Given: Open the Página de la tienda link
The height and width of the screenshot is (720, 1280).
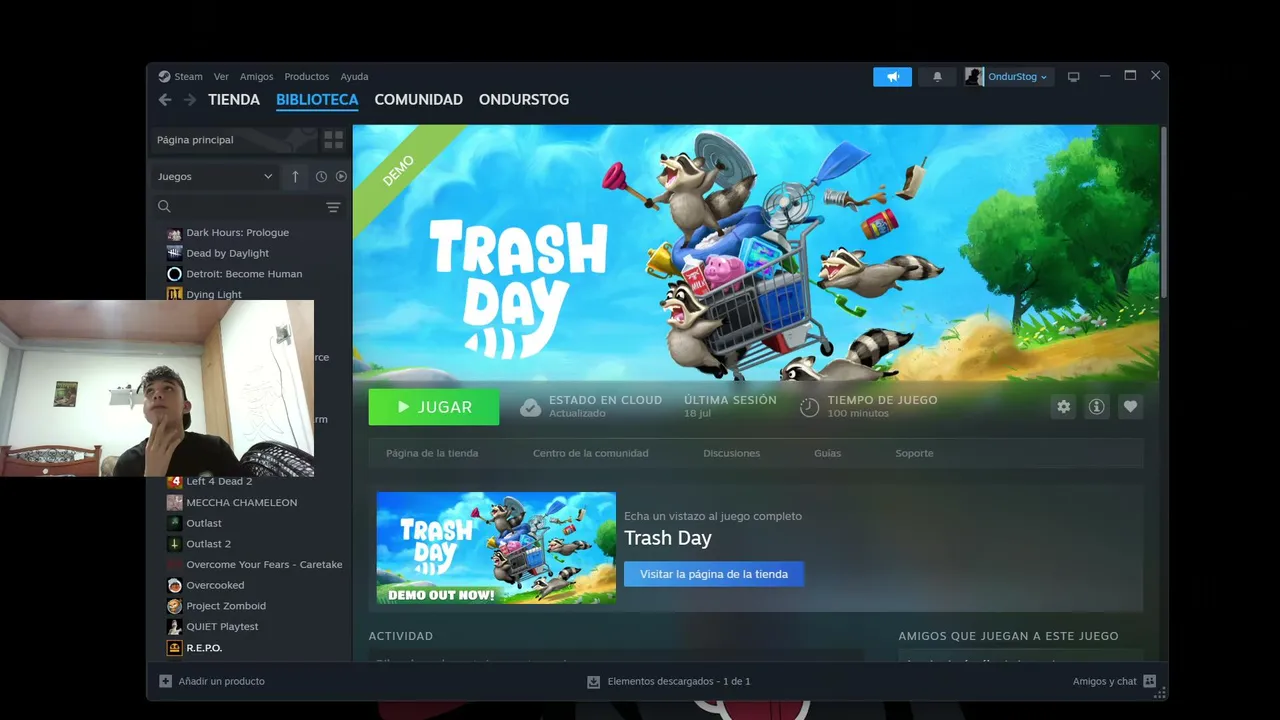Looking at the screenshot, I should [x=432, y=453].
